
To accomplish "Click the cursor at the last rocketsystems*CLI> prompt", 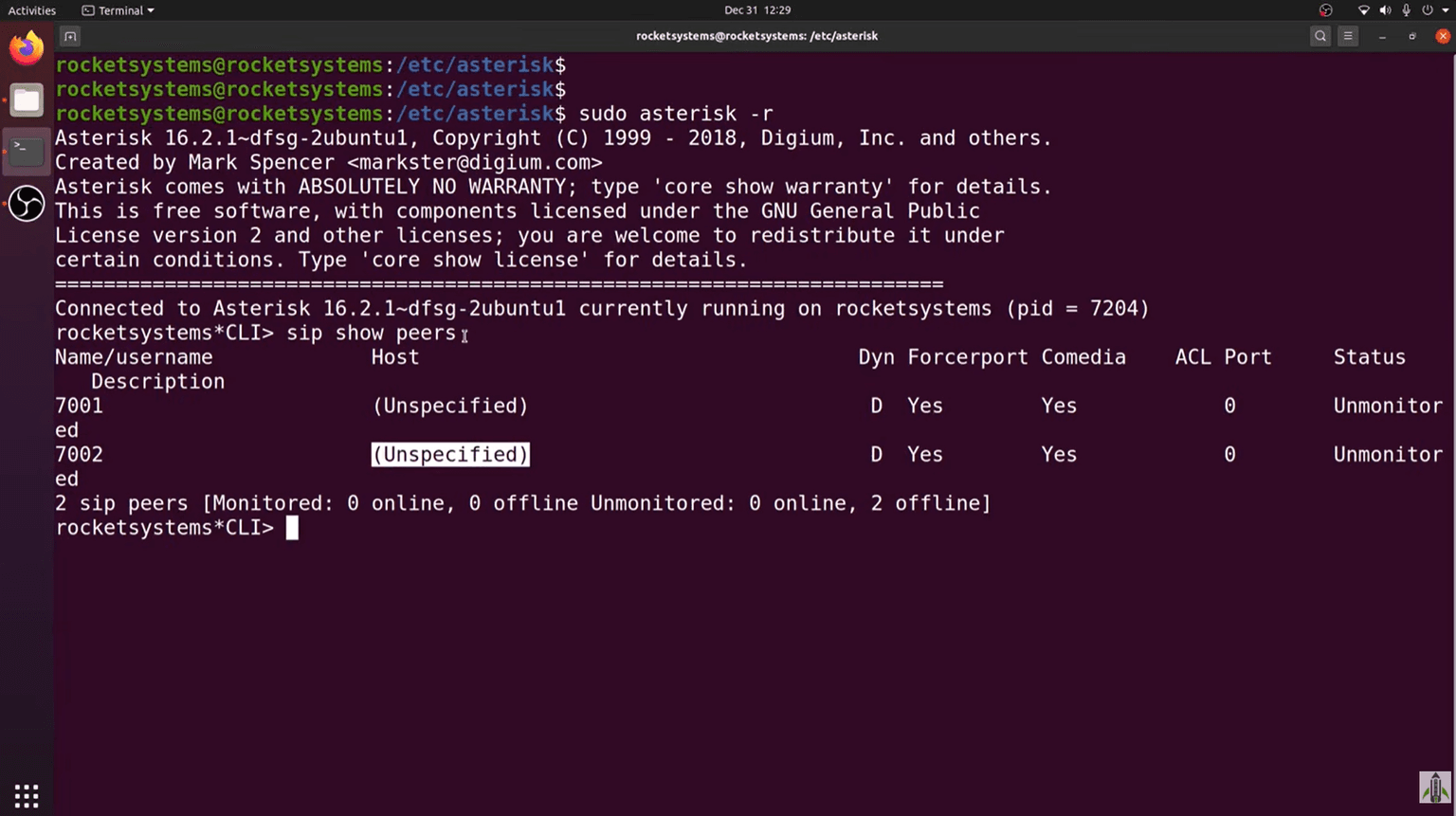I will [x=292, y=528].
